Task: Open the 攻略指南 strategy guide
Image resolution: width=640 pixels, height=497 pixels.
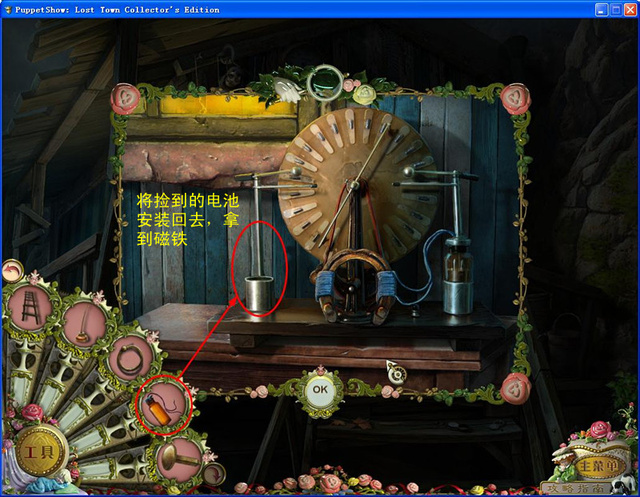Action: (576, 488)
